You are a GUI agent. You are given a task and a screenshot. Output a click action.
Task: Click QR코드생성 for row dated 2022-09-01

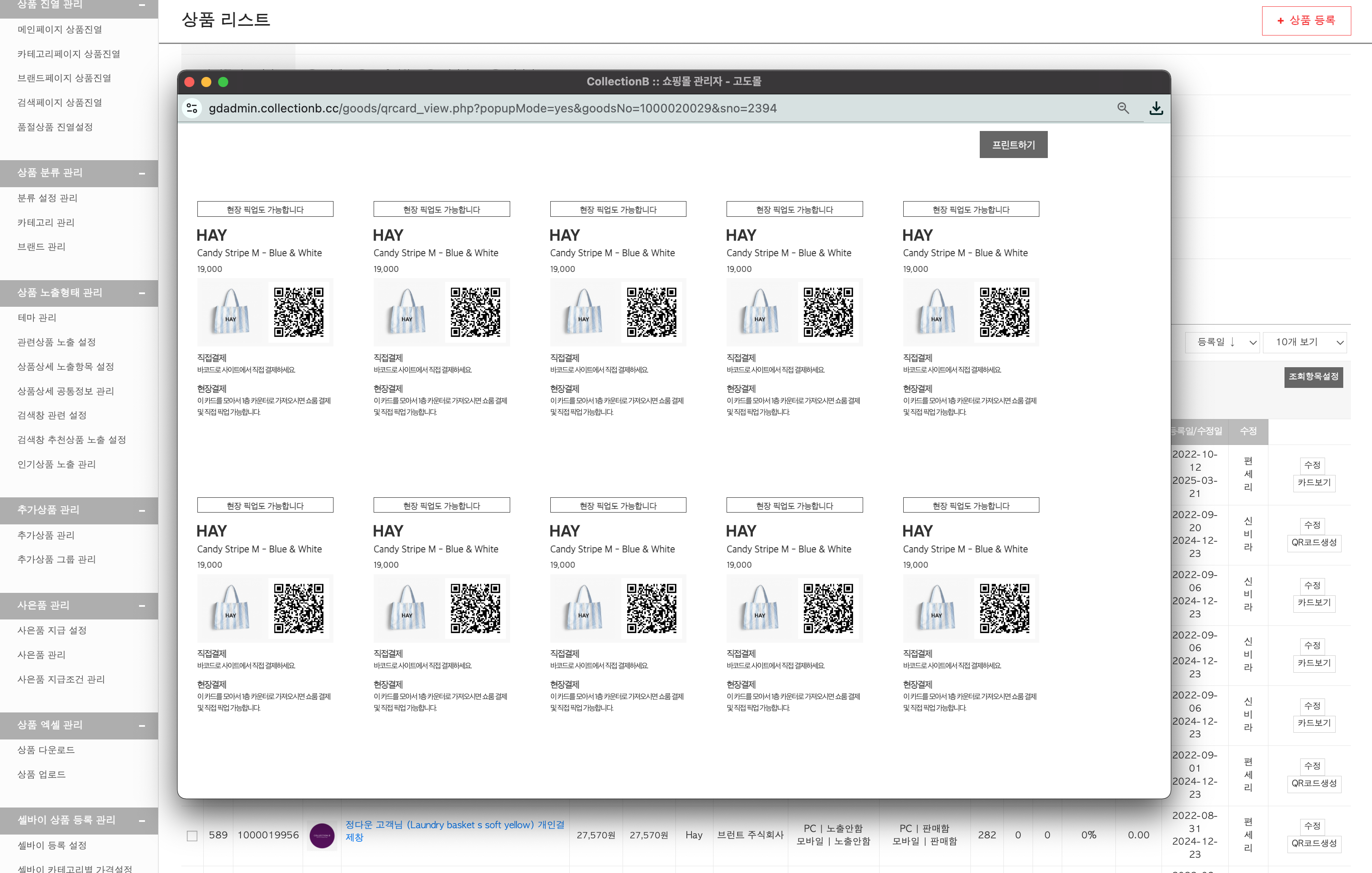coord(1314,783)
